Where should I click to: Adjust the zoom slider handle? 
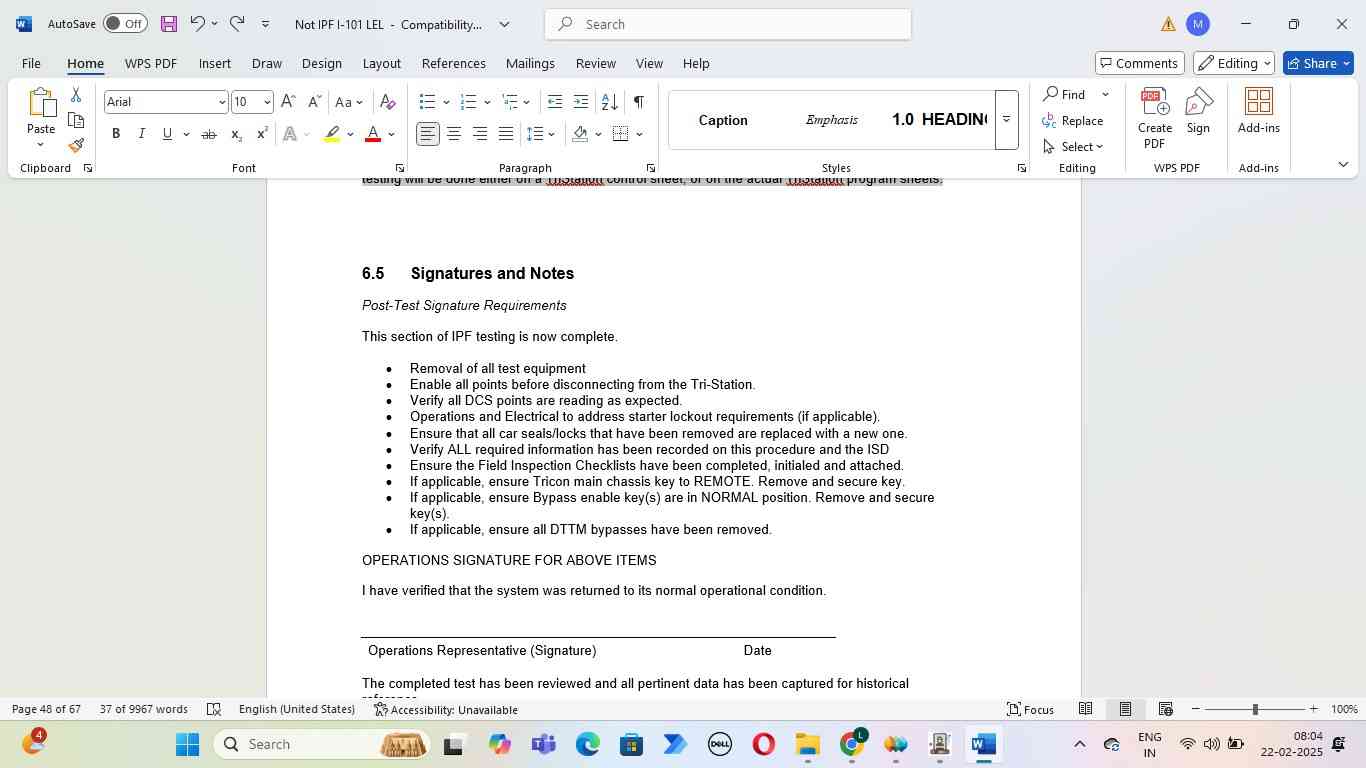click(x=1255, y=709)
